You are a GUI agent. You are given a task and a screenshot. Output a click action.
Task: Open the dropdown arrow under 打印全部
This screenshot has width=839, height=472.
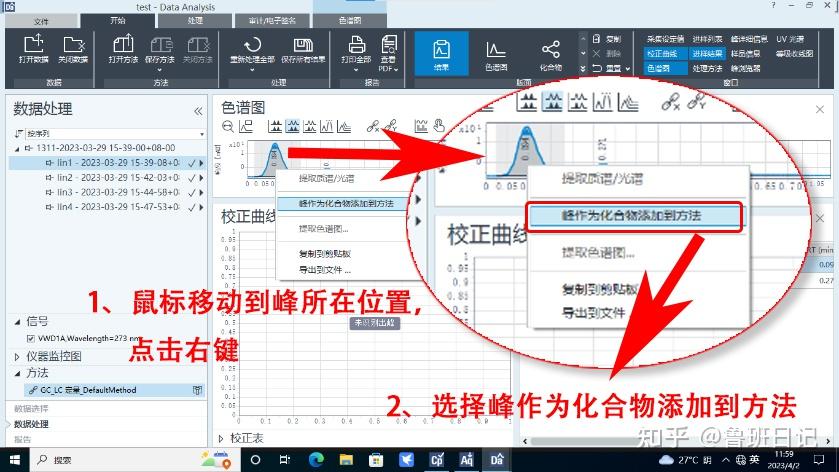[356, 70]
